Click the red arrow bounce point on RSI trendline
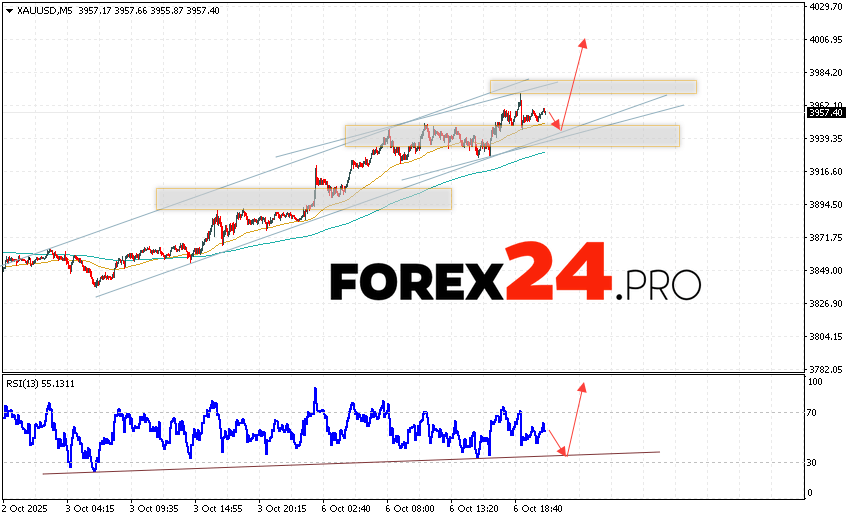 point(564,455)
